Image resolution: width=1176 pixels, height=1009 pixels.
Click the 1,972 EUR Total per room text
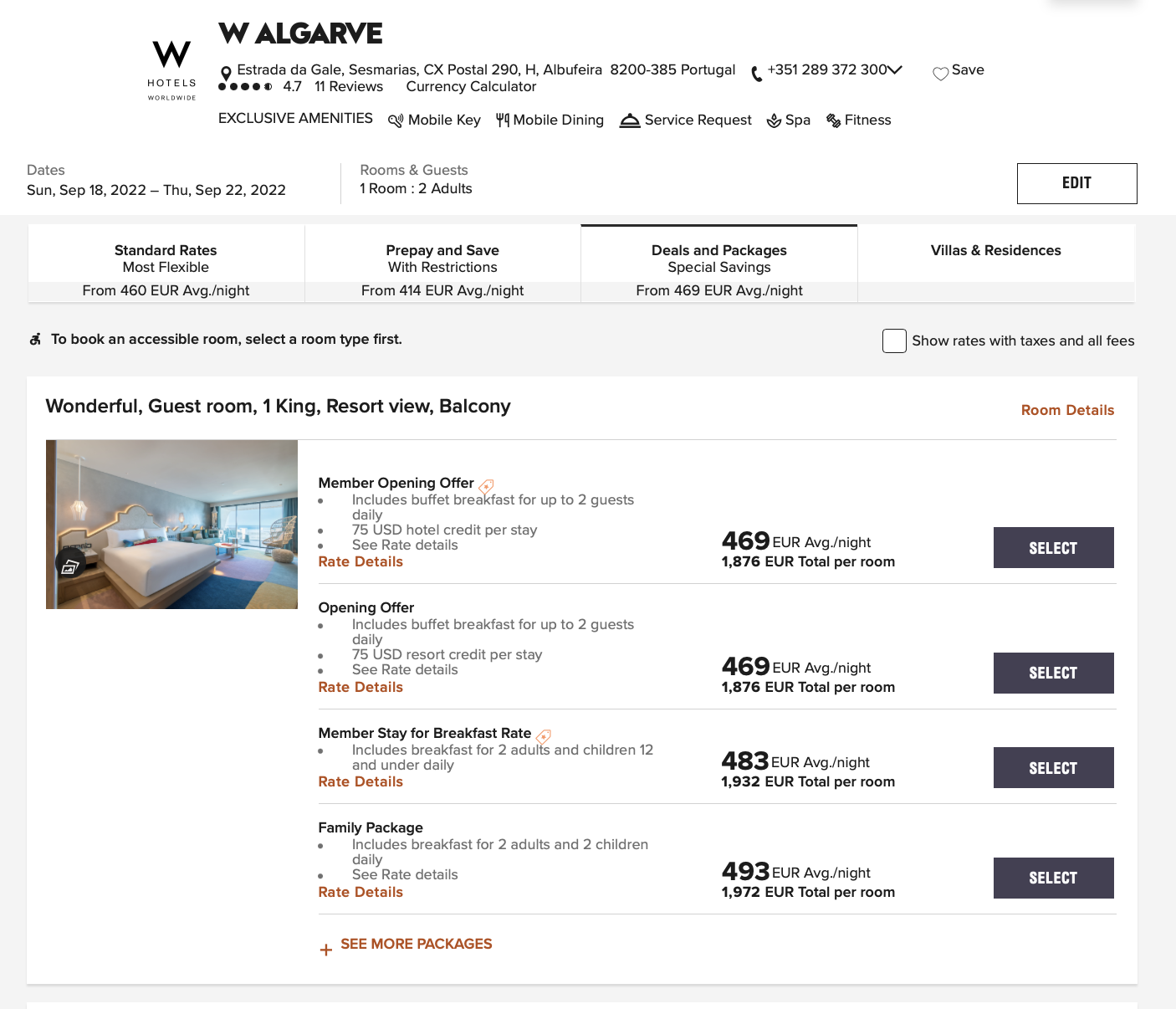tap(808, 892)
